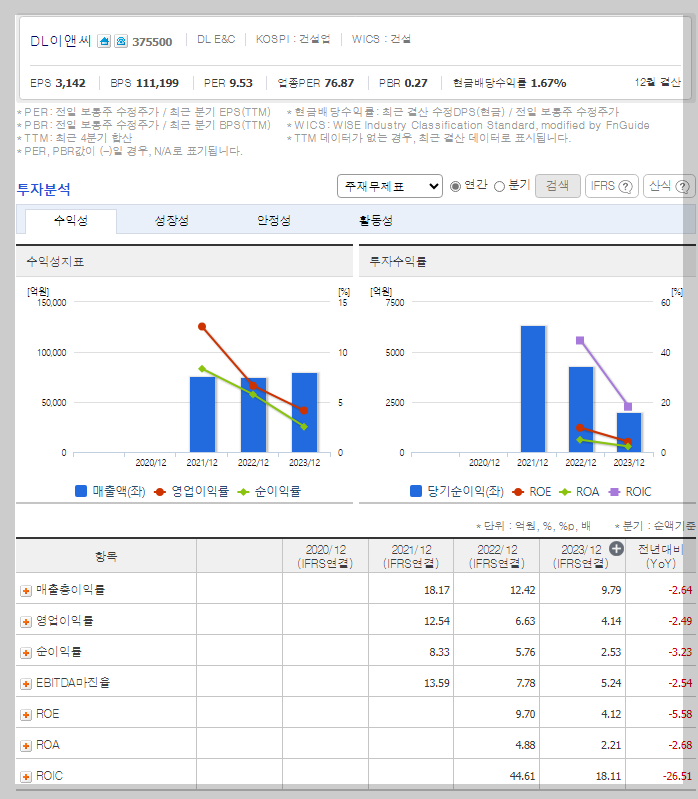Click the question mark icon in 산식 button
698x799 pixels.
point(682,187)
